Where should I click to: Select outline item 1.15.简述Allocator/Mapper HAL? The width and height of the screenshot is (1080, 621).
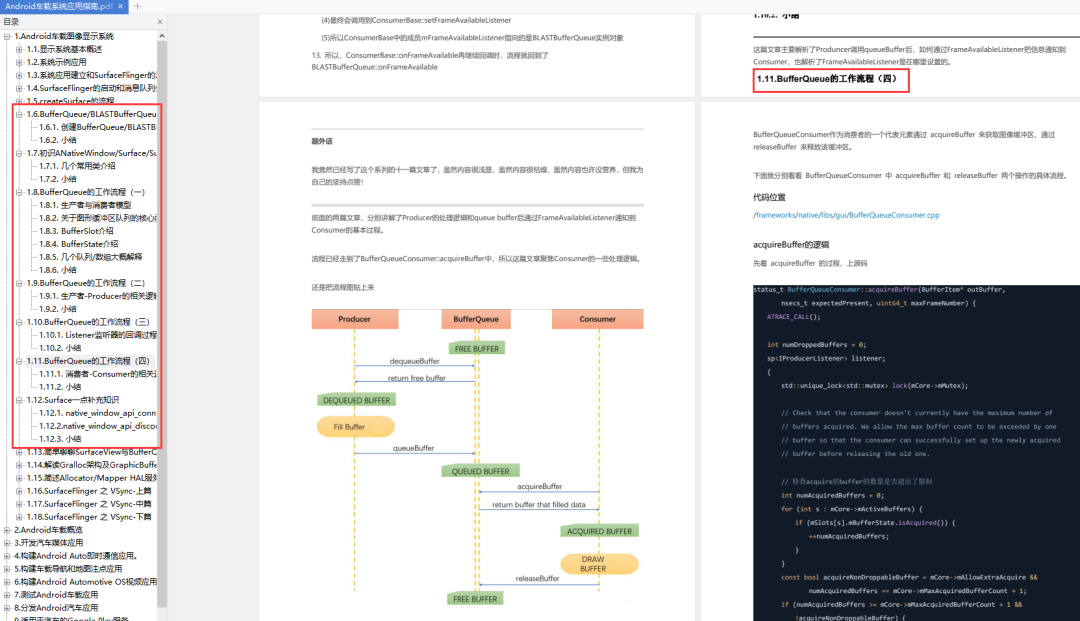91,478
